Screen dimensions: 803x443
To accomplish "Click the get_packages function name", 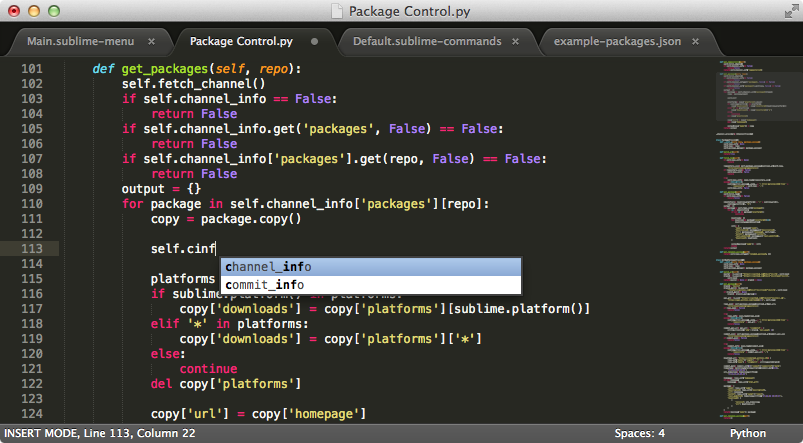I will pos(164,69).
